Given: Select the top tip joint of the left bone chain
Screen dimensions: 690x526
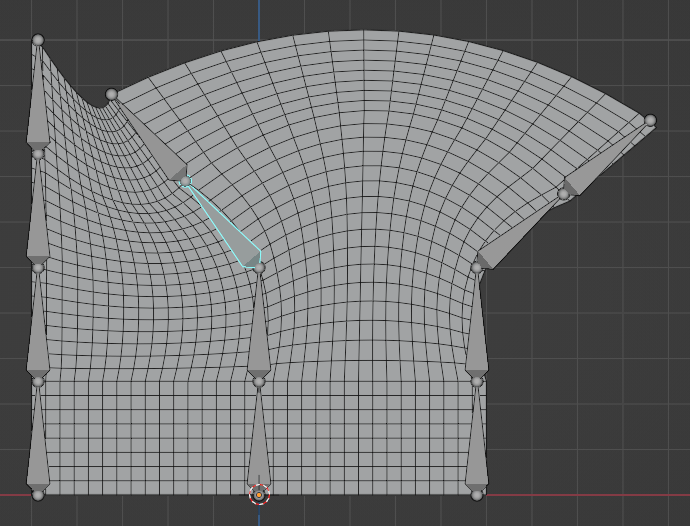Looking at the screenshot, I should [x=38, y=40].
